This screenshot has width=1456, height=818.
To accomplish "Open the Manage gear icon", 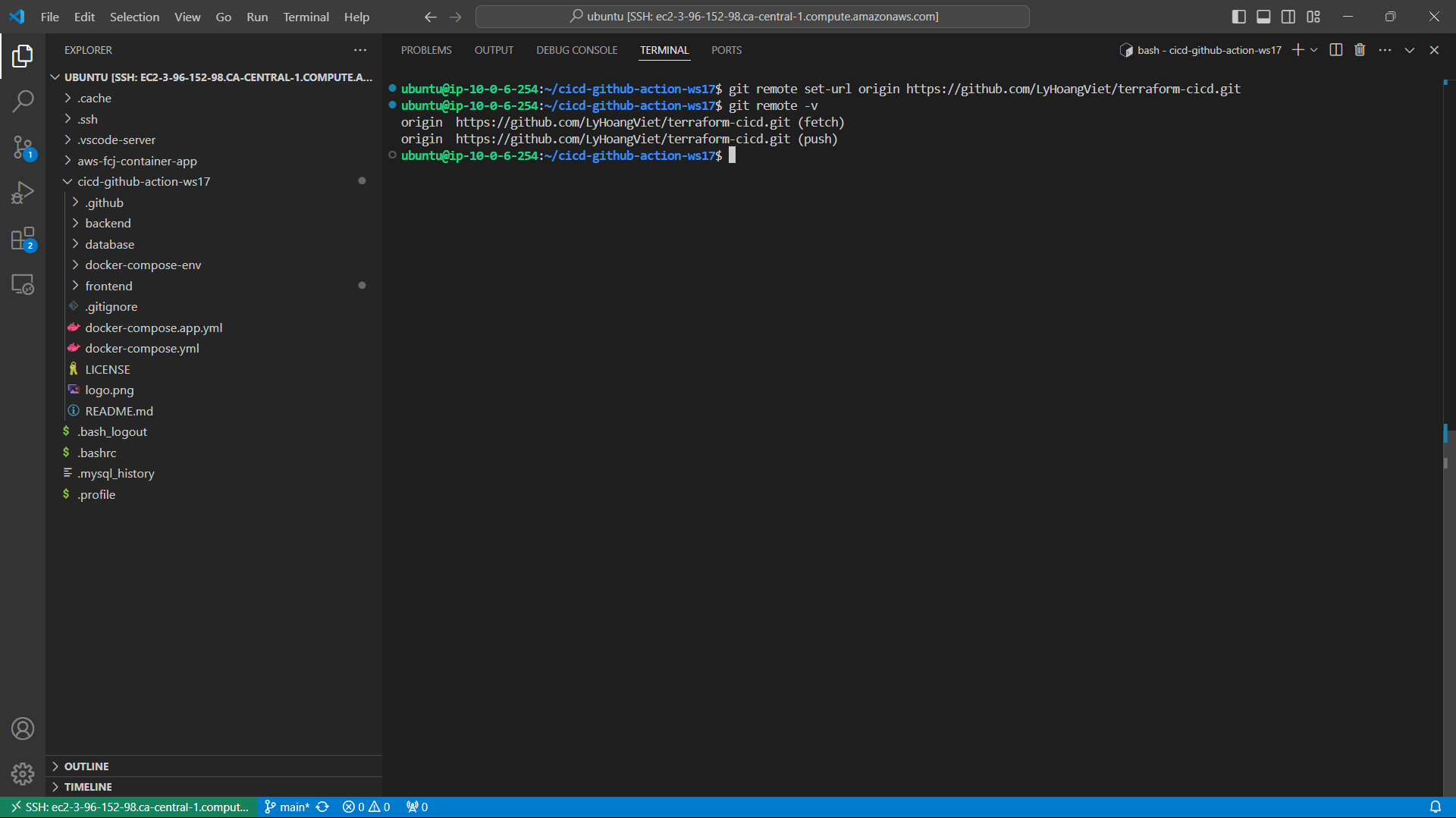I will tap(23, 774).
